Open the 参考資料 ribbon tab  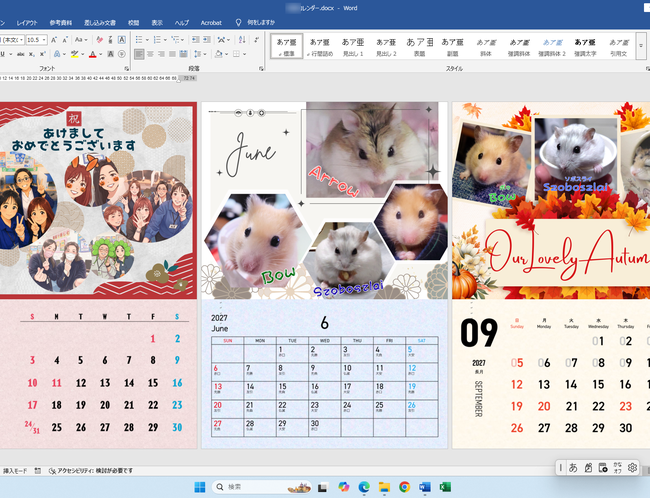click(61, 23)
